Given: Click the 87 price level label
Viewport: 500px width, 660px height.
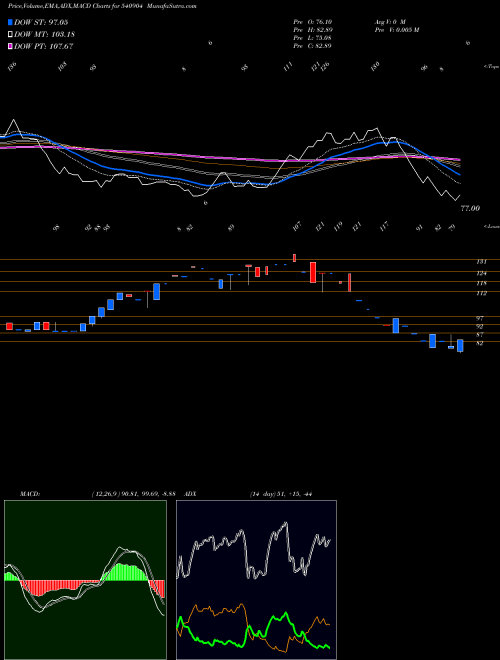Looking at the screenshot, I should coord(479,335).
